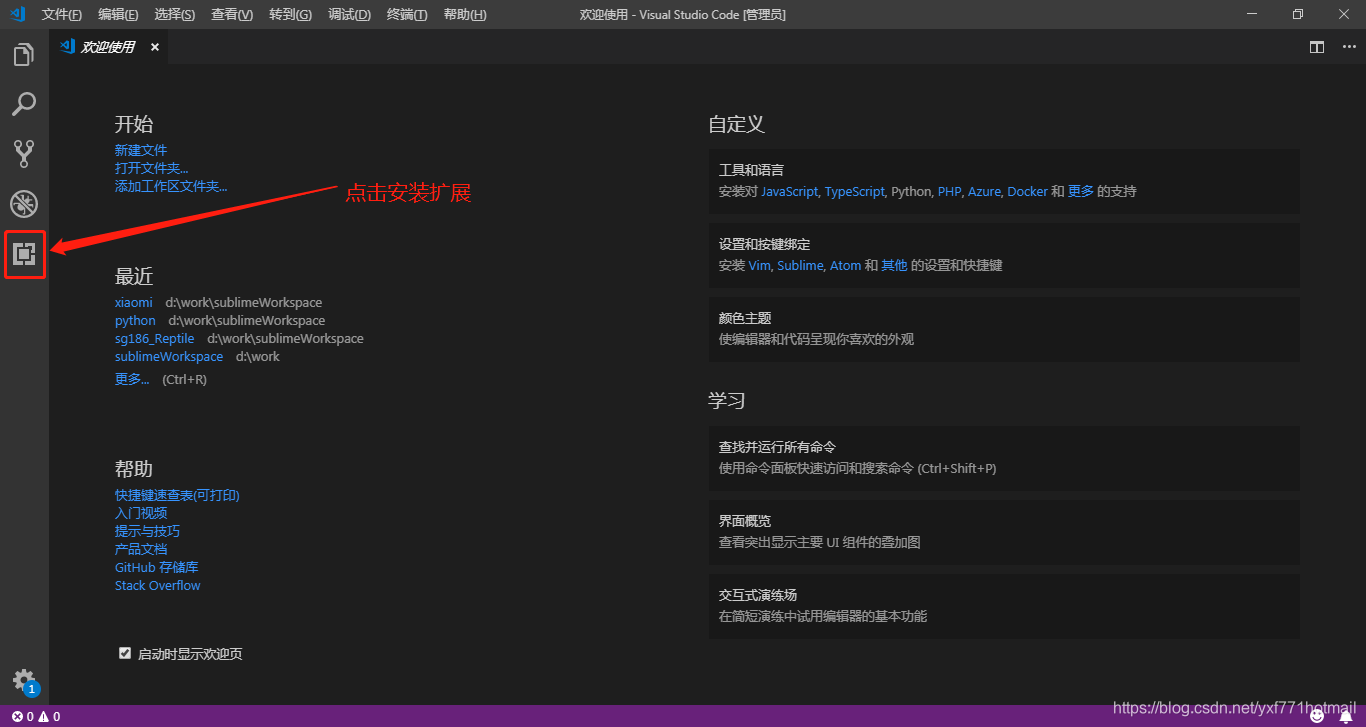Toggle 启动时显示欢迎页 checkbox
Viewport: 1366px width, 727px height.
125,653
